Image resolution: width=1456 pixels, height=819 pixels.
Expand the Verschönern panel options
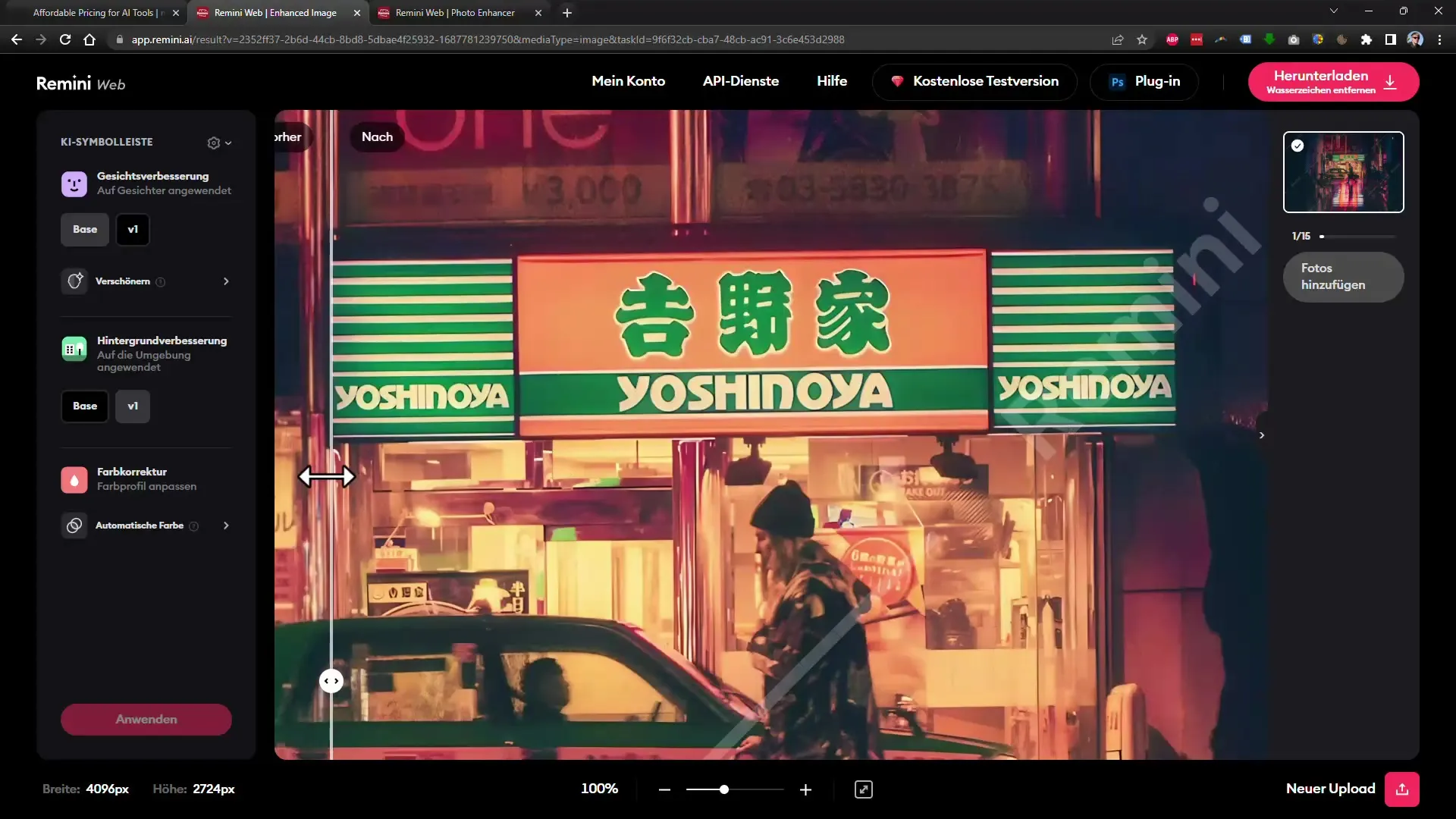(225, 281)
